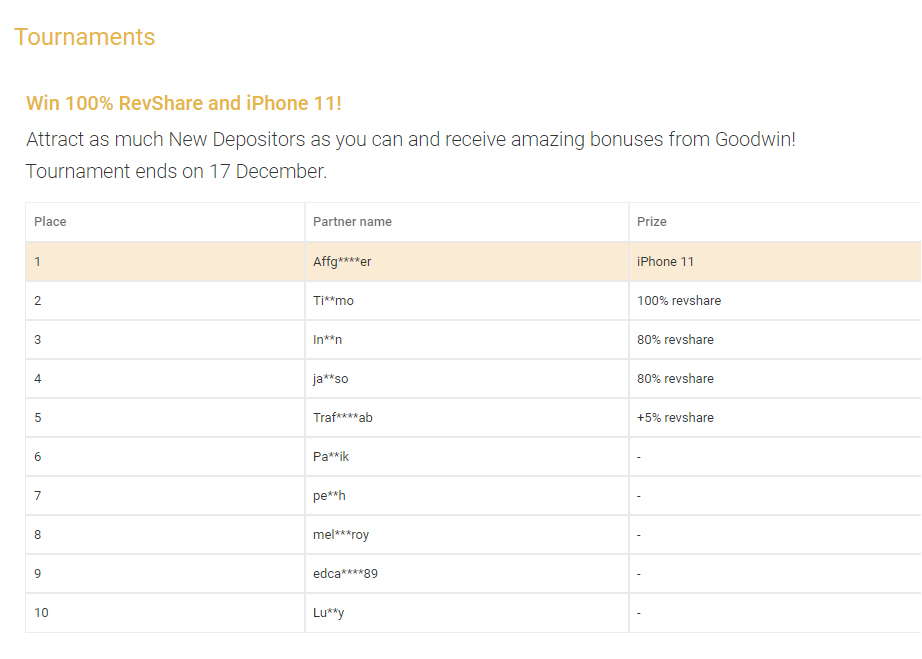Click the Tournaments page heading

(x=85, y=37)
